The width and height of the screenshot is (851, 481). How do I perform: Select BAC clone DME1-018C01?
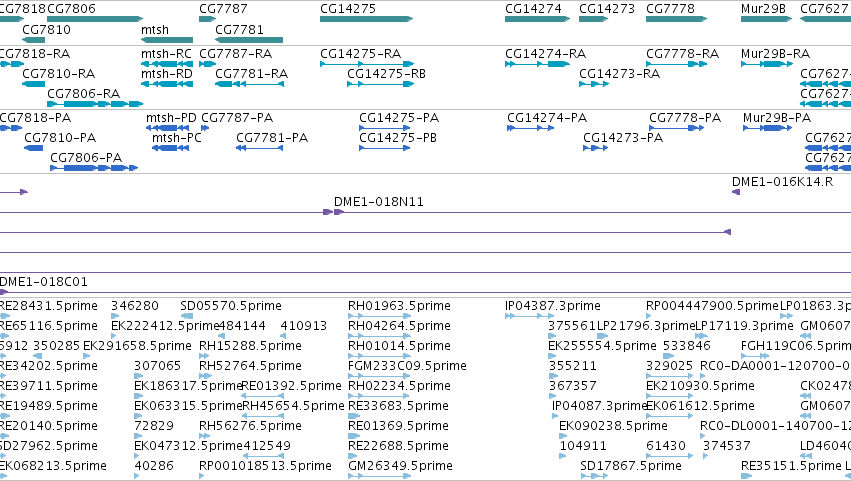[x=426, y=292]
